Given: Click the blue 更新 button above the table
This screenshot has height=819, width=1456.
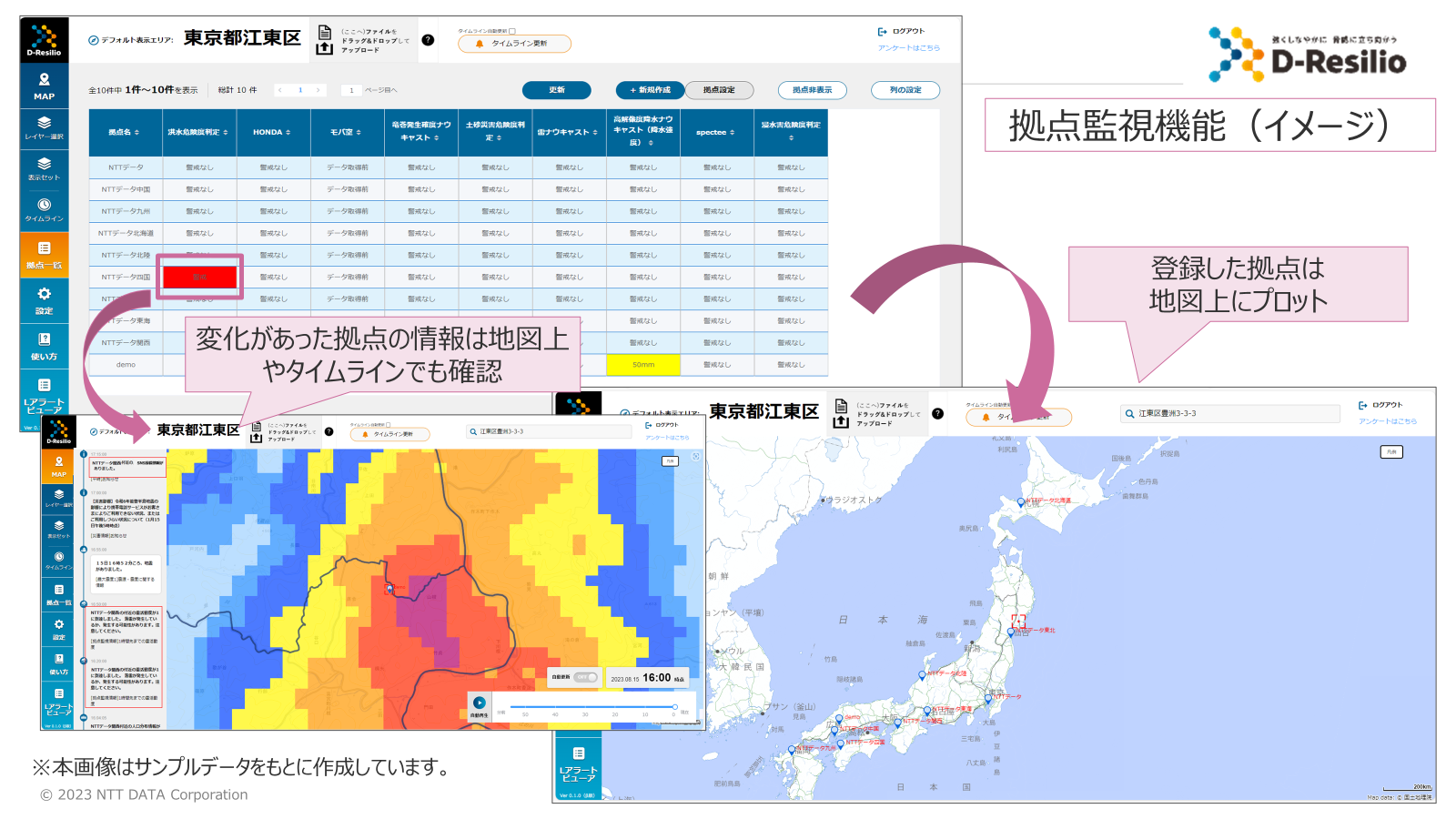Looking at the screenshot, I should point(557,90).
